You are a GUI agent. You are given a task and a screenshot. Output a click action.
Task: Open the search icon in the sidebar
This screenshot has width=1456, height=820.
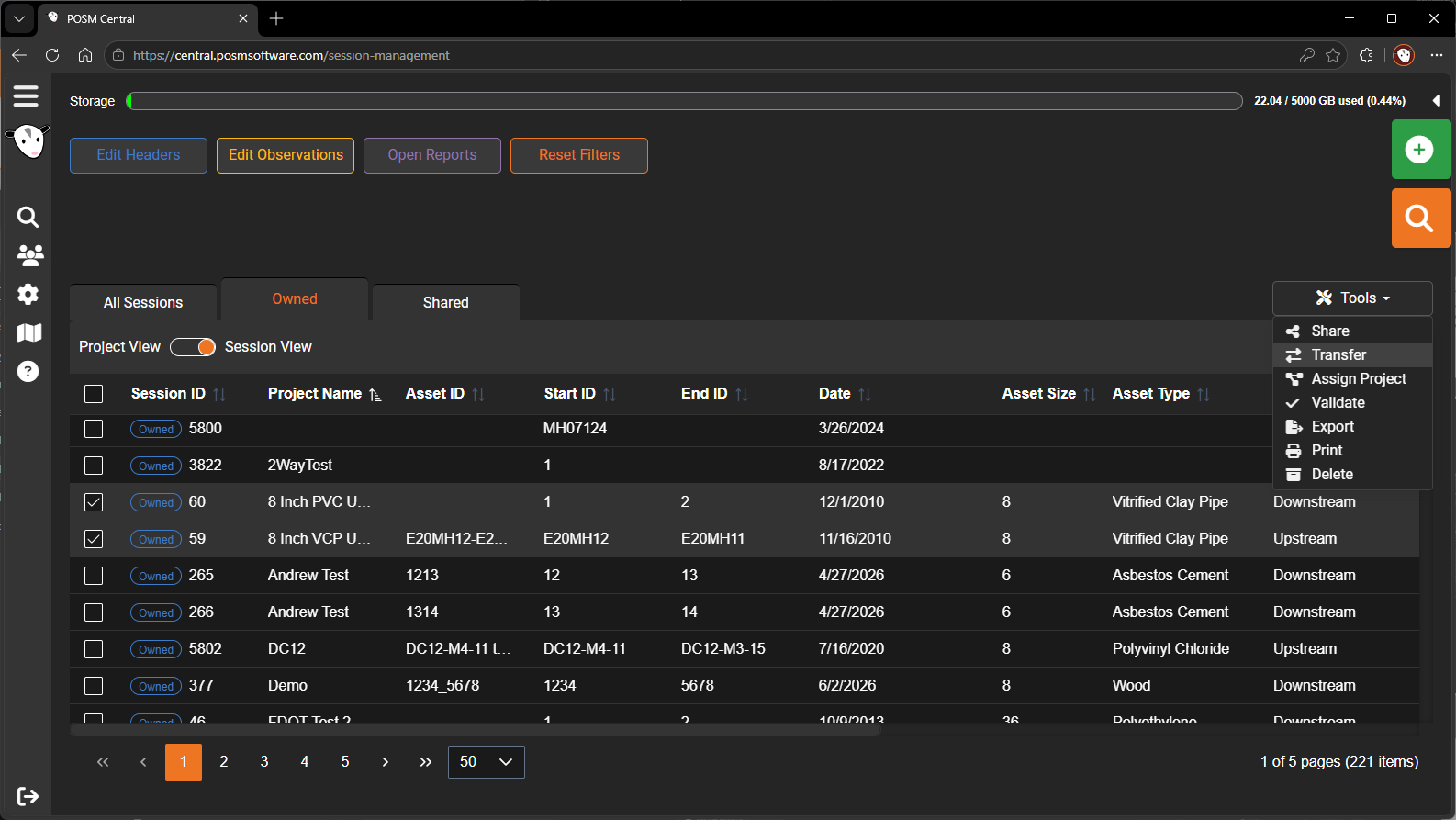[28, 217]
